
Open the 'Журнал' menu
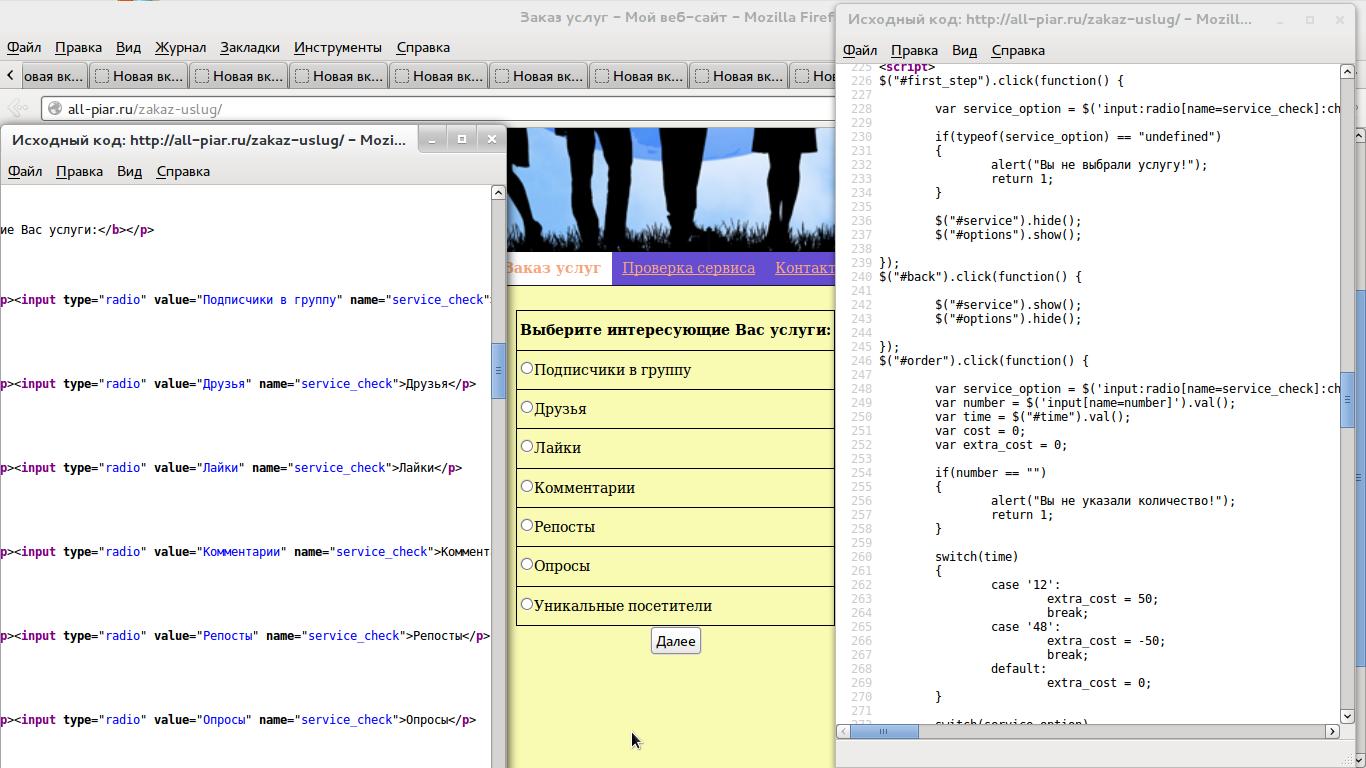click(x=180, y=47)
